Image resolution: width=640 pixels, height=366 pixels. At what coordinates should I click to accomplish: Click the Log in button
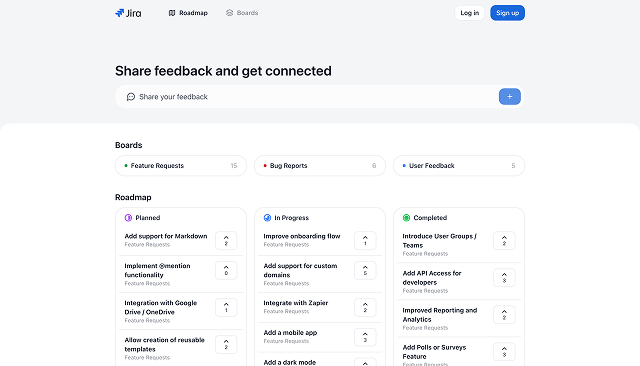(469, 13)
